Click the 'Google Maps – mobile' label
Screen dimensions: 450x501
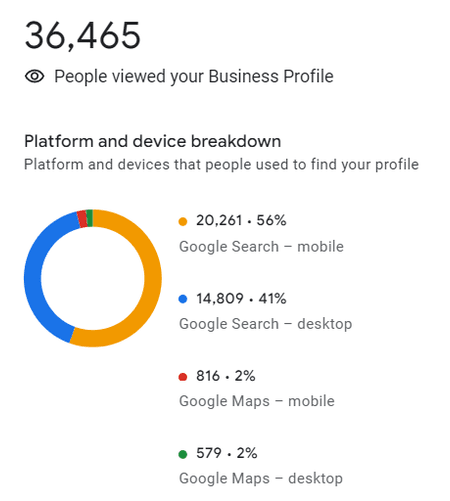click(x=257, y=401)
